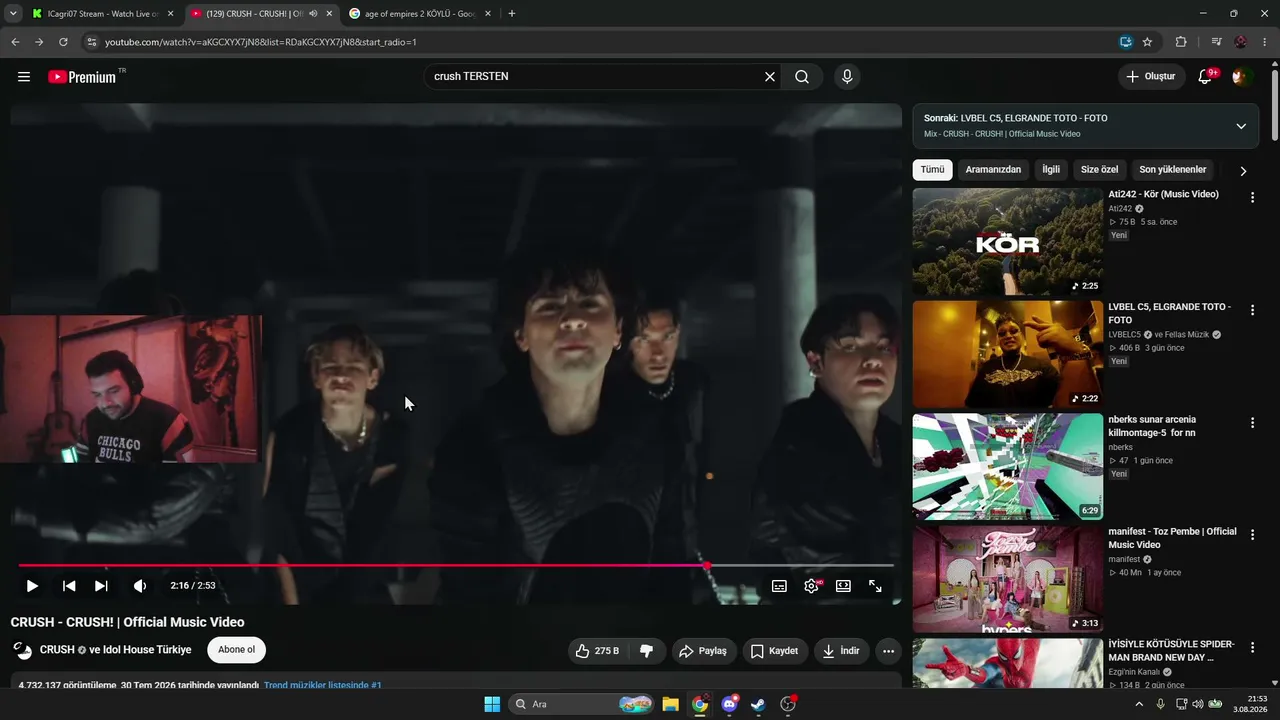Screen dimensions: 1280x720
Task: Open File Explorer from taskbar
Action: (670, 704)
